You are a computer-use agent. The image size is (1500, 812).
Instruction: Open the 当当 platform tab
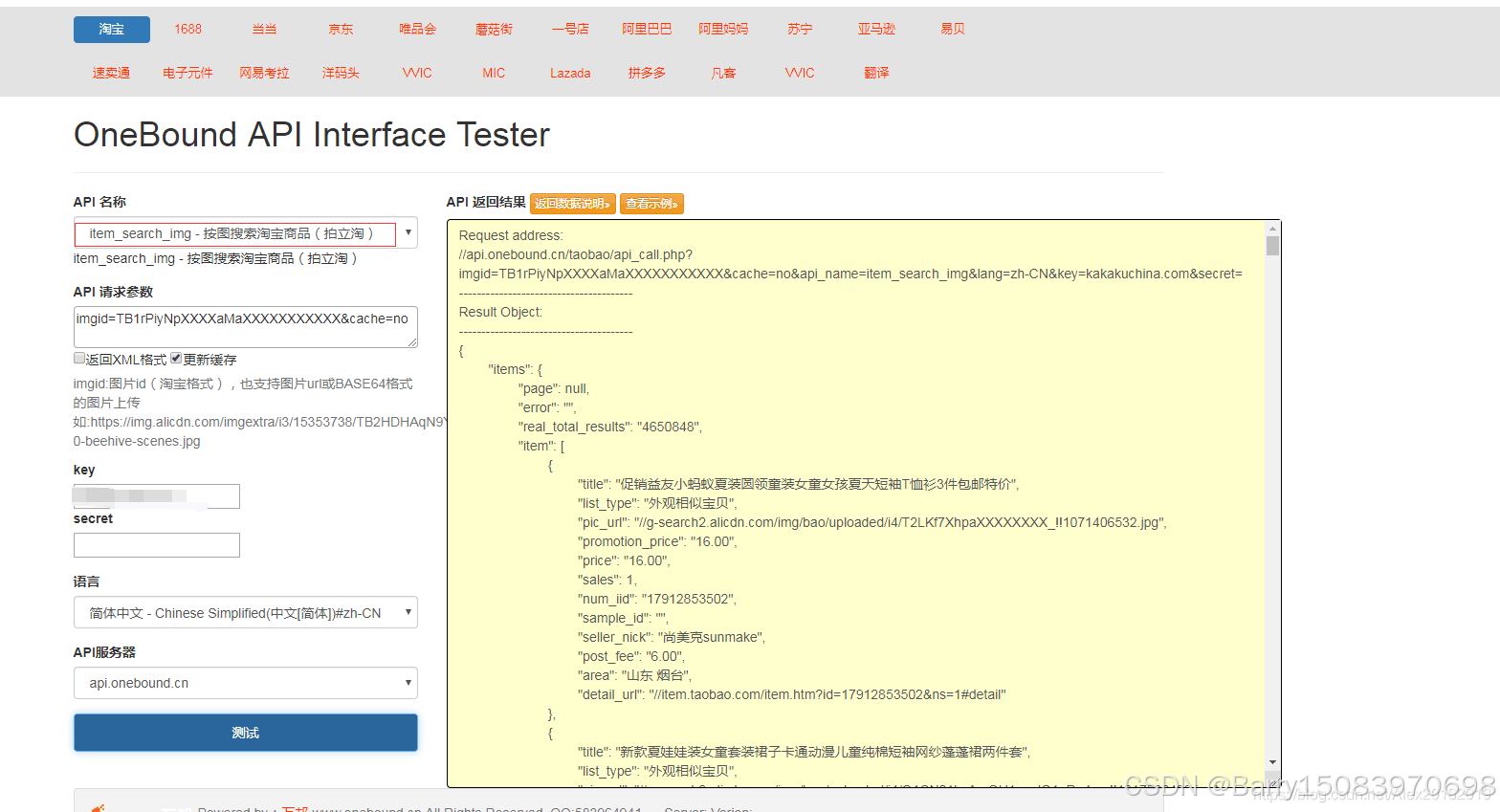click(x=265, y=30)
